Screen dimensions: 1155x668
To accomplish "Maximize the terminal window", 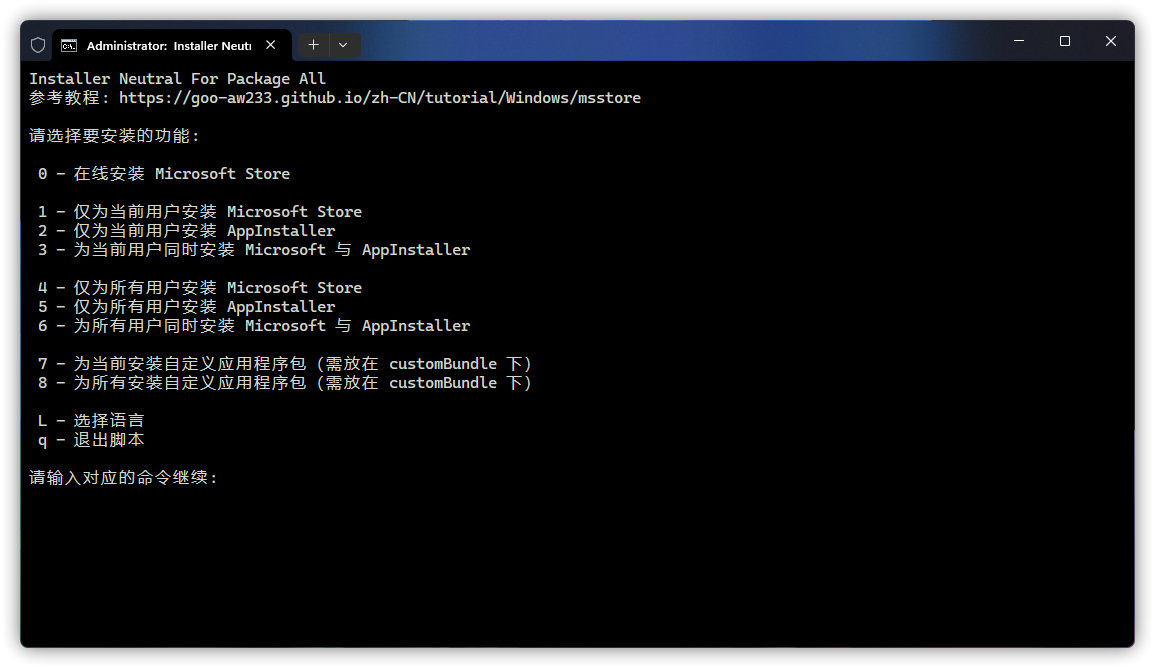I will (1065, 41).
